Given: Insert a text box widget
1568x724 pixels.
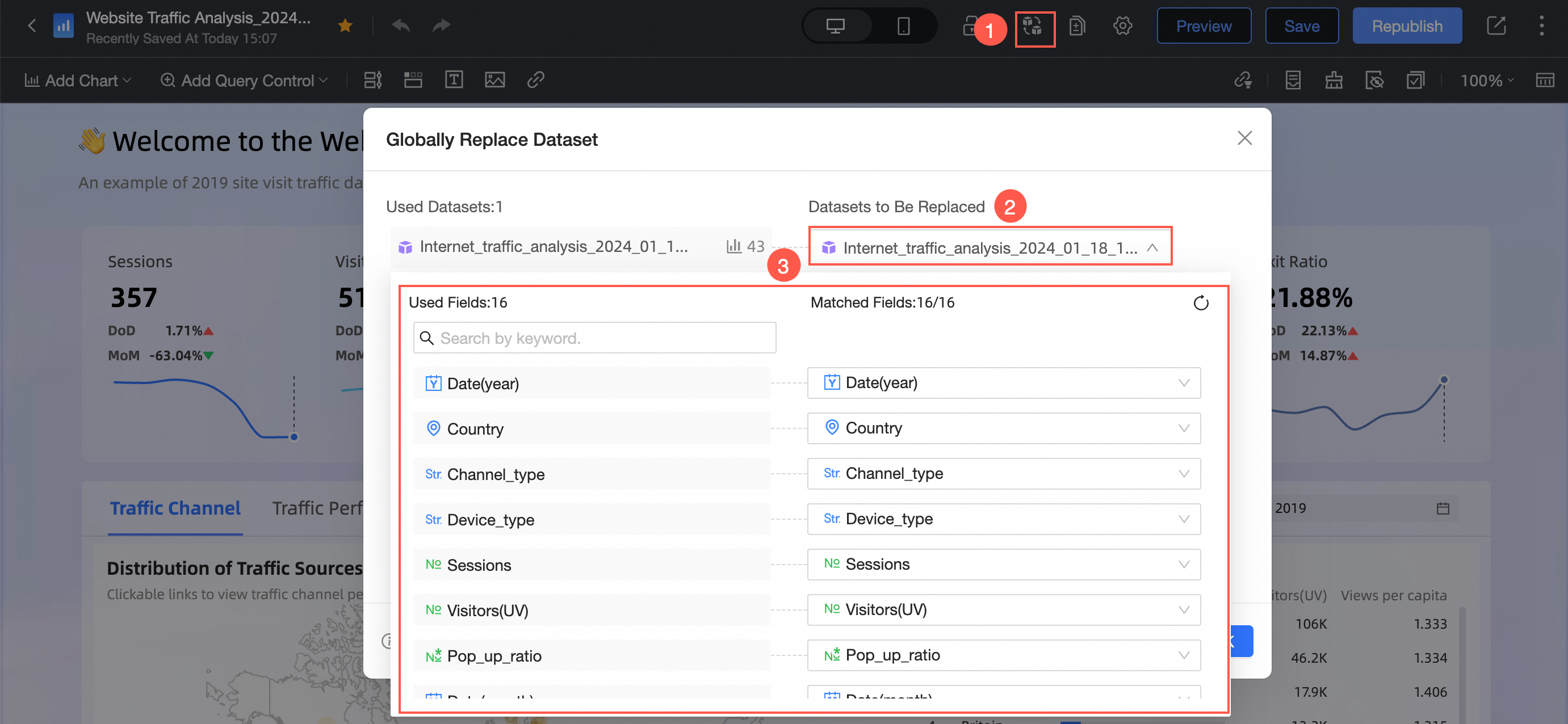Looking at the screenshot, I should 454,79.
